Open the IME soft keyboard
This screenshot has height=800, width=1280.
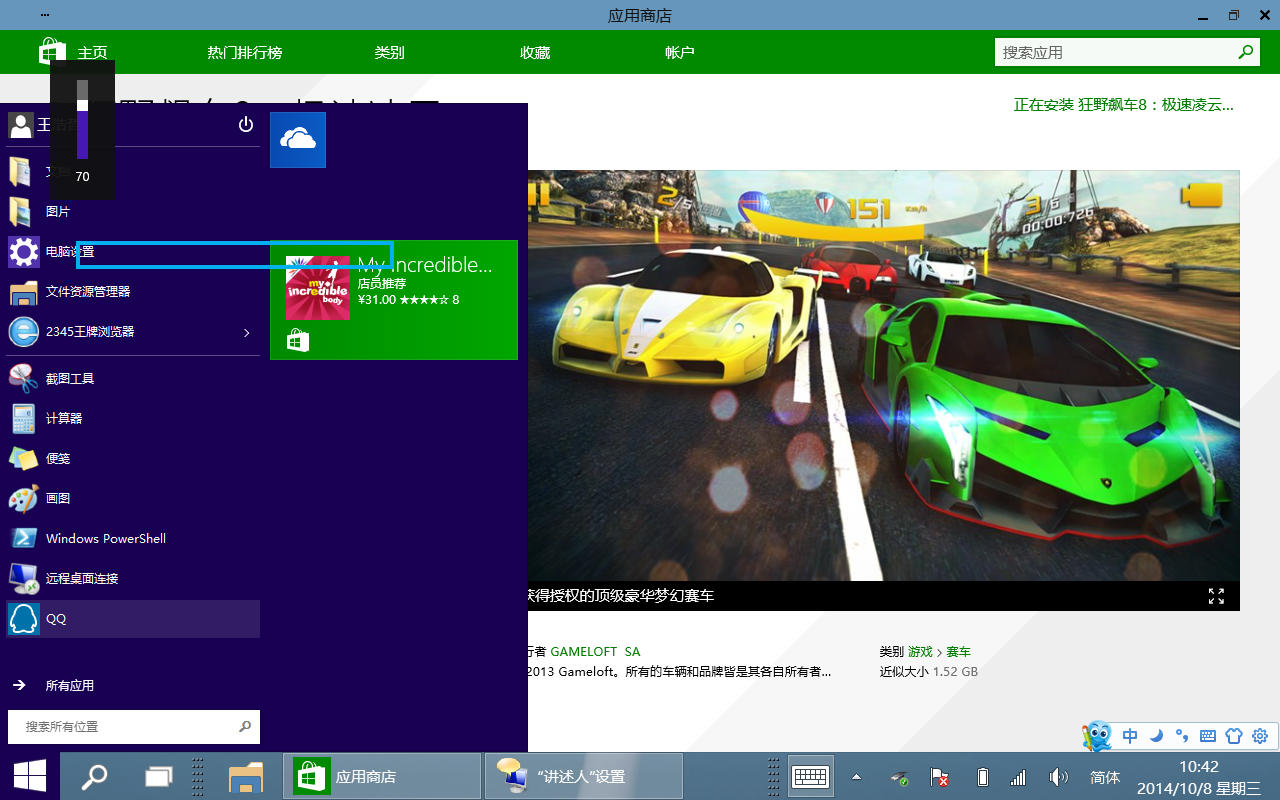[1208, 736]
